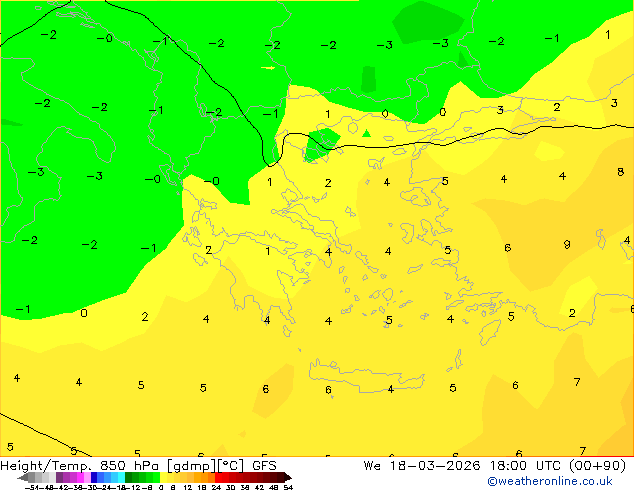Click the darkest green swatch in the legend
The width and height of the screenshot is (634, 490).
coord(129,477)
